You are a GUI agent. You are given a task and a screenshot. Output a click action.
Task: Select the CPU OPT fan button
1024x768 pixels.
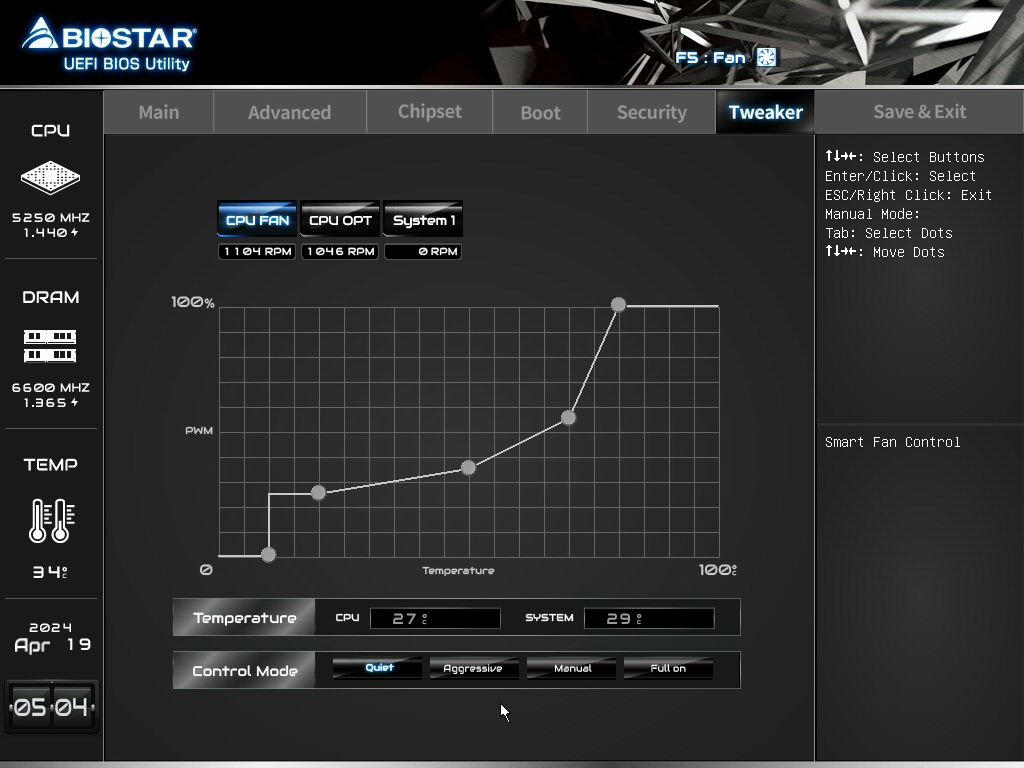click(340, 219)
